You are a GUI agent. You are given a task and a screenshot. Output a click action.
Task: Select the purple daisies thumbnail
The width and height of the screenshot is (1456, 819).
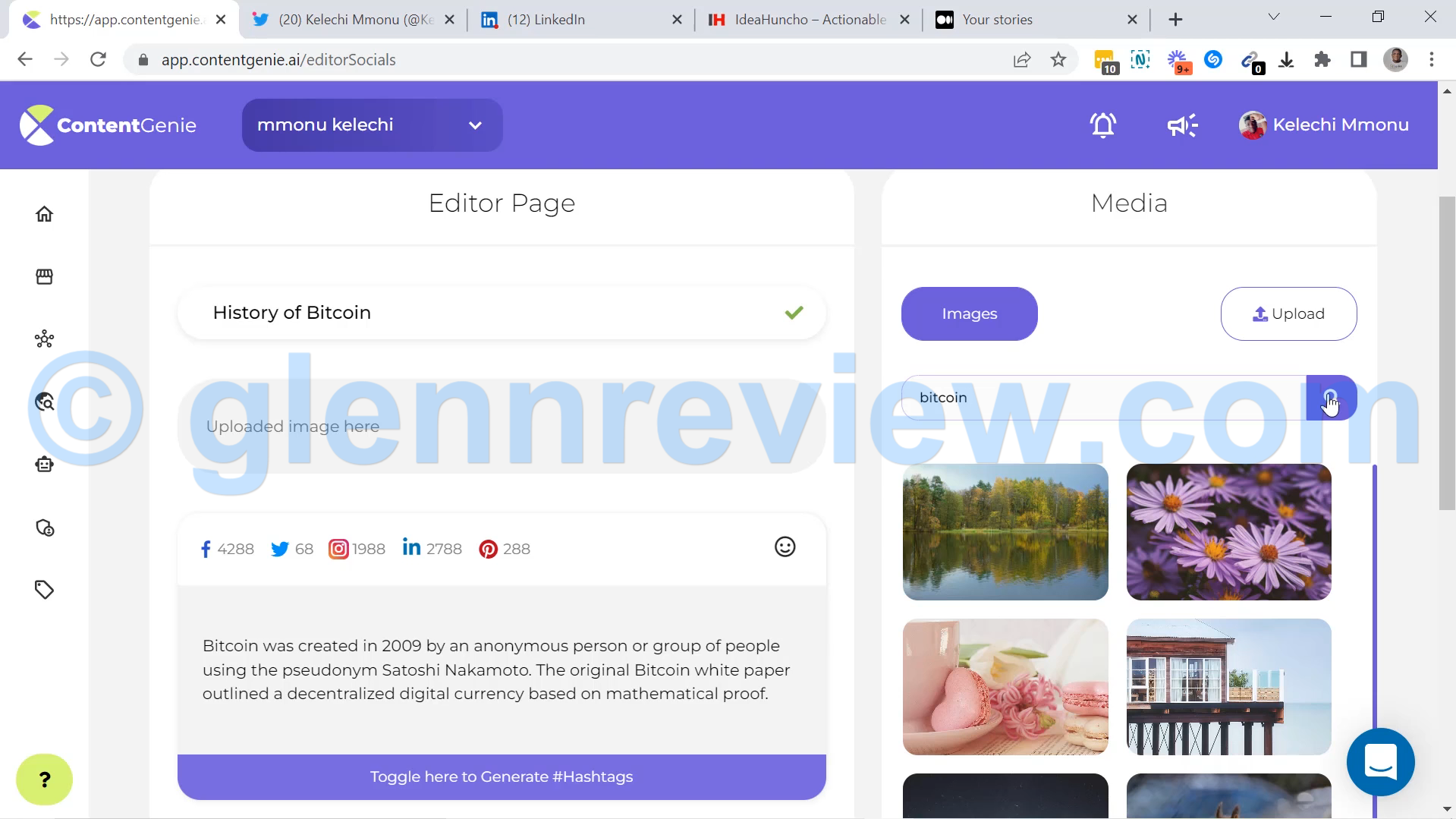tap(1228, 532)
